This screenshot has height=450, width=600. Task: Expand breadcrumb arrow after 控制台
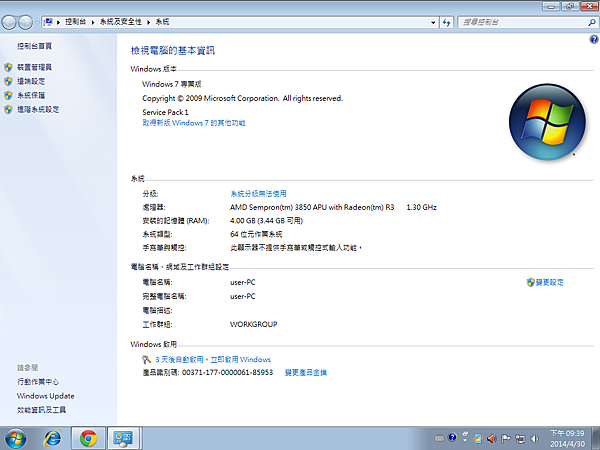point(93,22)
